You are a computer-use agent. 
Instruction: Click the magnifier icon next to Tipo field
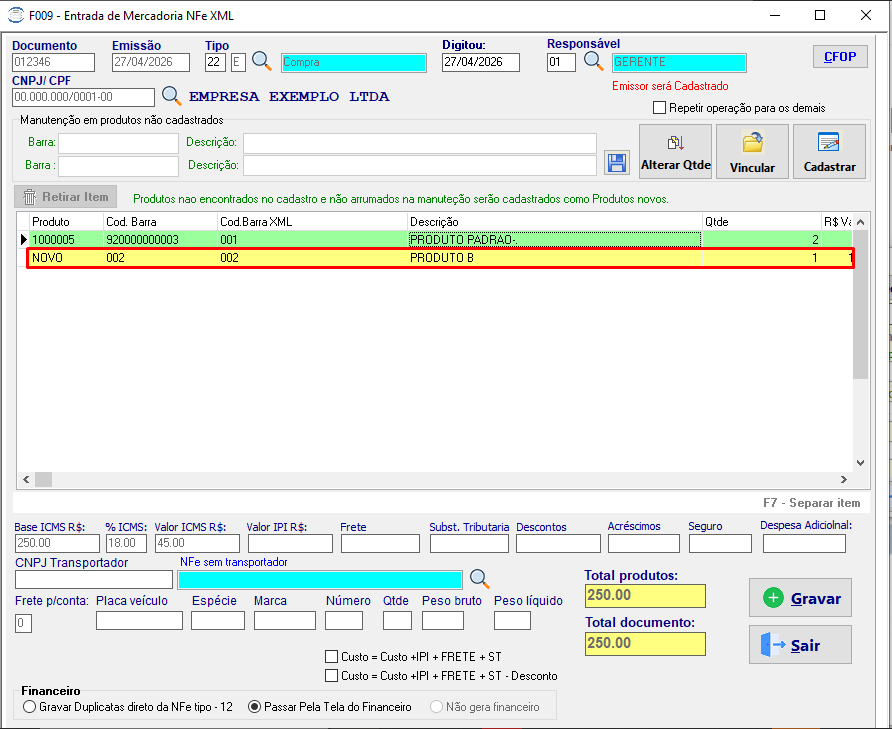(x=262, y=61)
